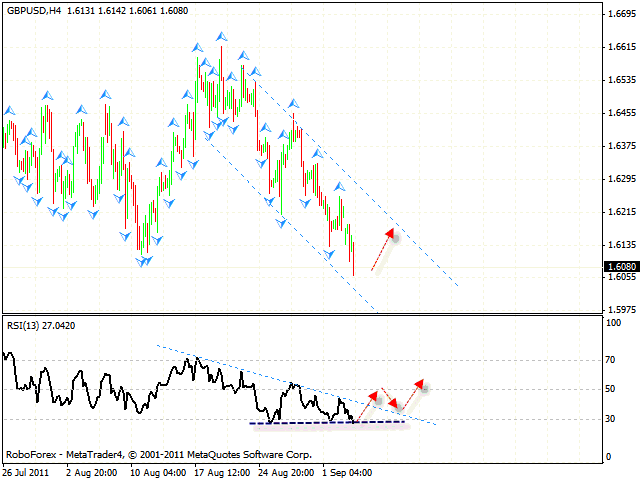Click the 1.6695 price scale label

click(622, 14)
